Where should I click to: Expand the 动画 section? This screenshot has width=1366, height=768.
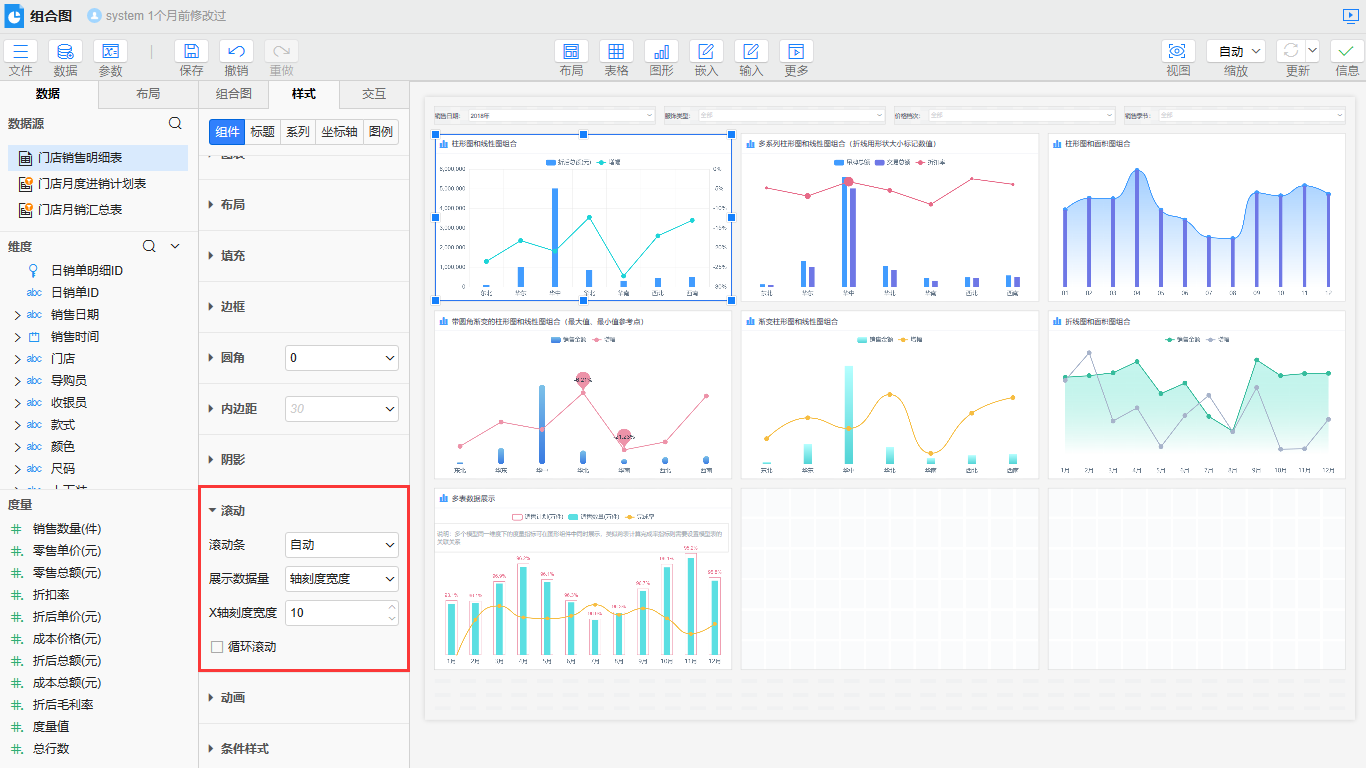point(232,698)
